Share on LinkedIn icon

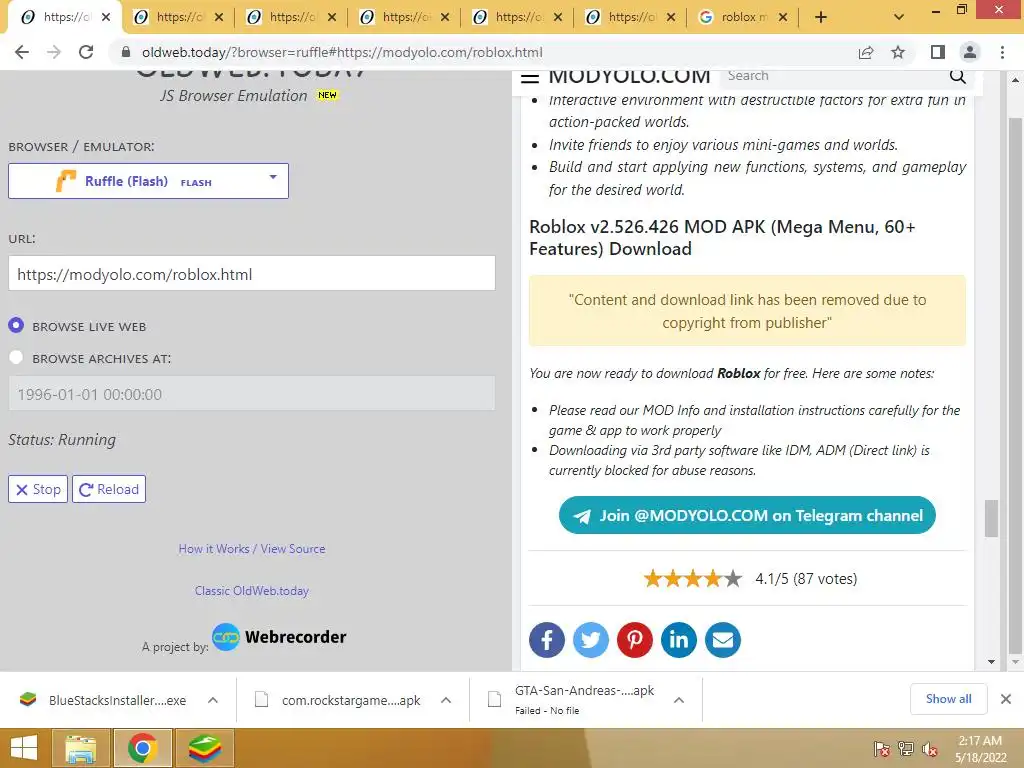tap(679, 640)
